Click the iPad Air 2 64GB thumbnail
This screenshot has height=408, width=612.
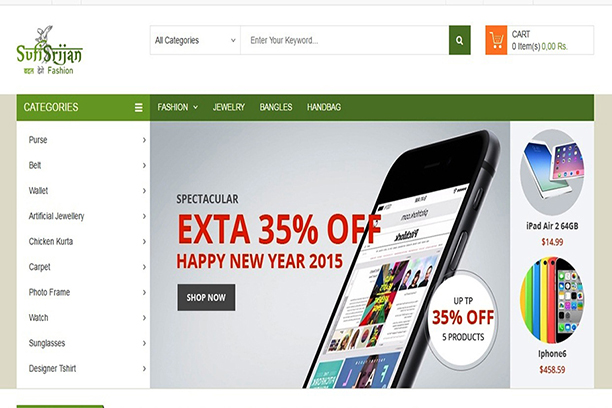(x=552, y=172)
